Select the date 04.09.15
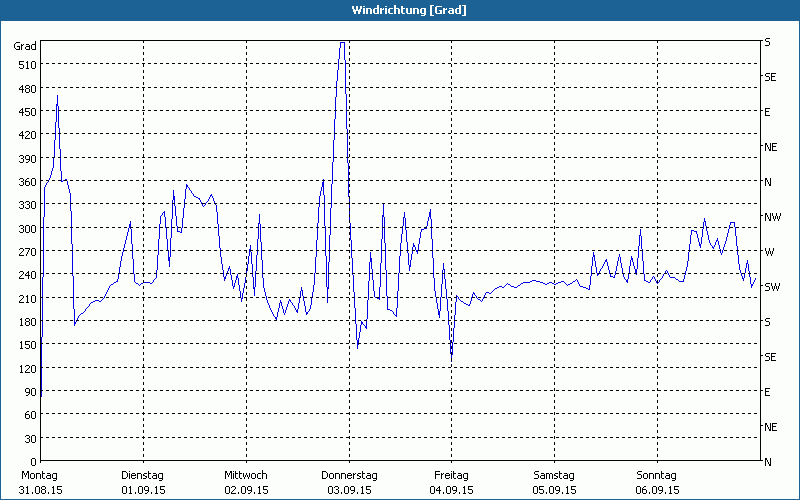Viewport: 800px width, 500px height. point(452,490)
